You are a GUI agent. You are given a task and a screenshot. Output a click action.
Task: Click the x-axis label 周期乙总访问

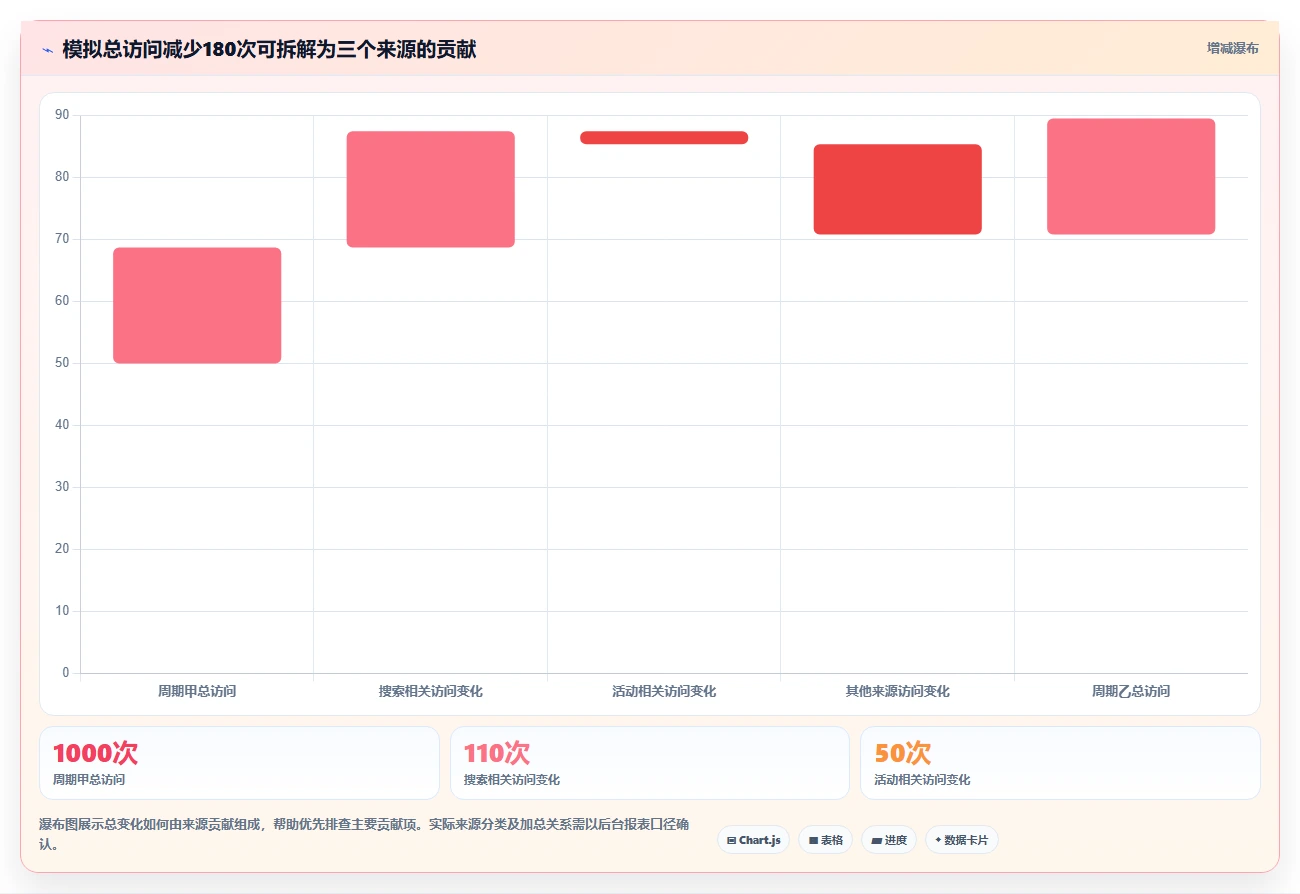[1131, 691]
